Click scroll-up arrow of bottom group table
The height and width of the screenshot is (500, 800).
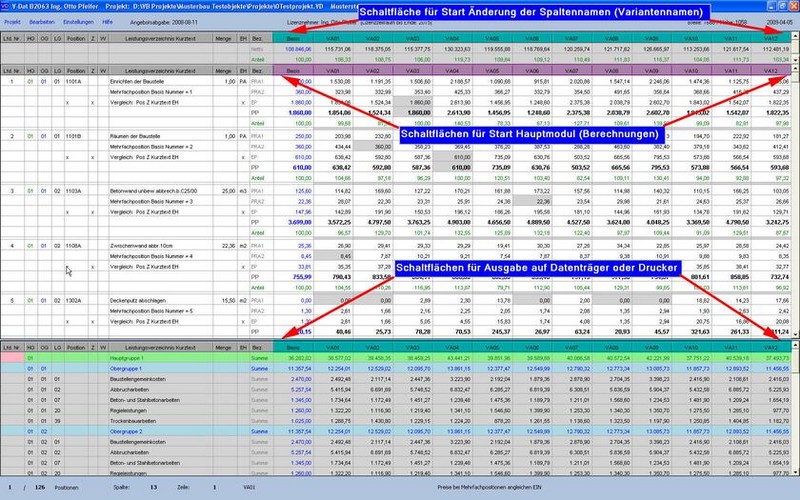point(794,346)
